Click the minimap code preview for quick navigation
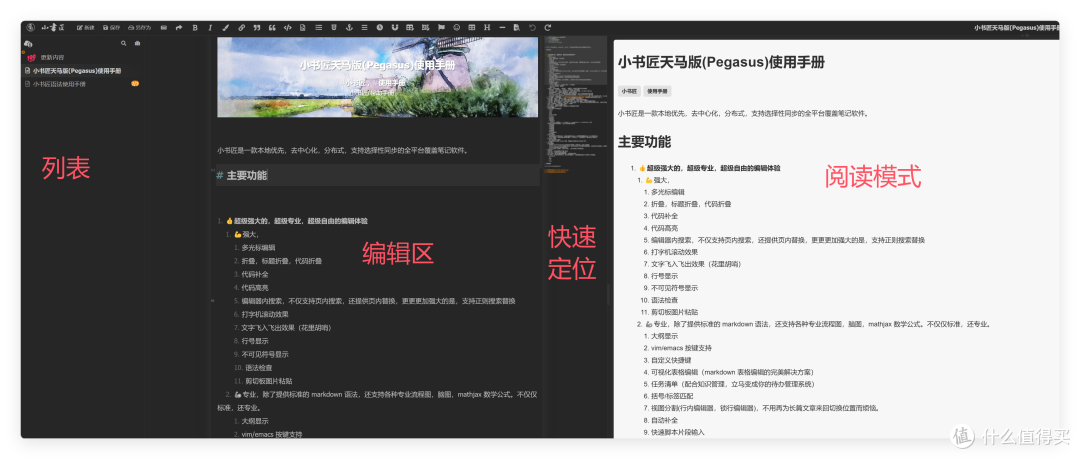 [x=577, y=103]
